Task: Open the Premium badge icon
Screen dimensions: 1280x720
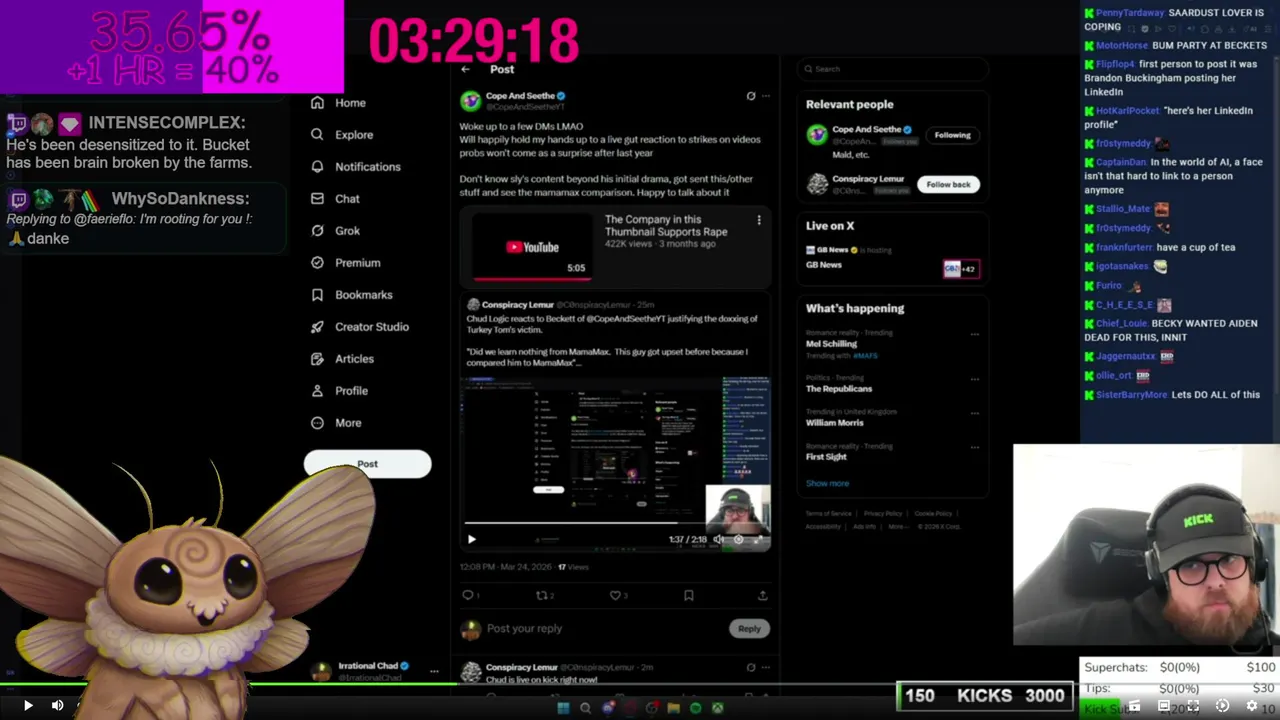Action: pos(317,263)
